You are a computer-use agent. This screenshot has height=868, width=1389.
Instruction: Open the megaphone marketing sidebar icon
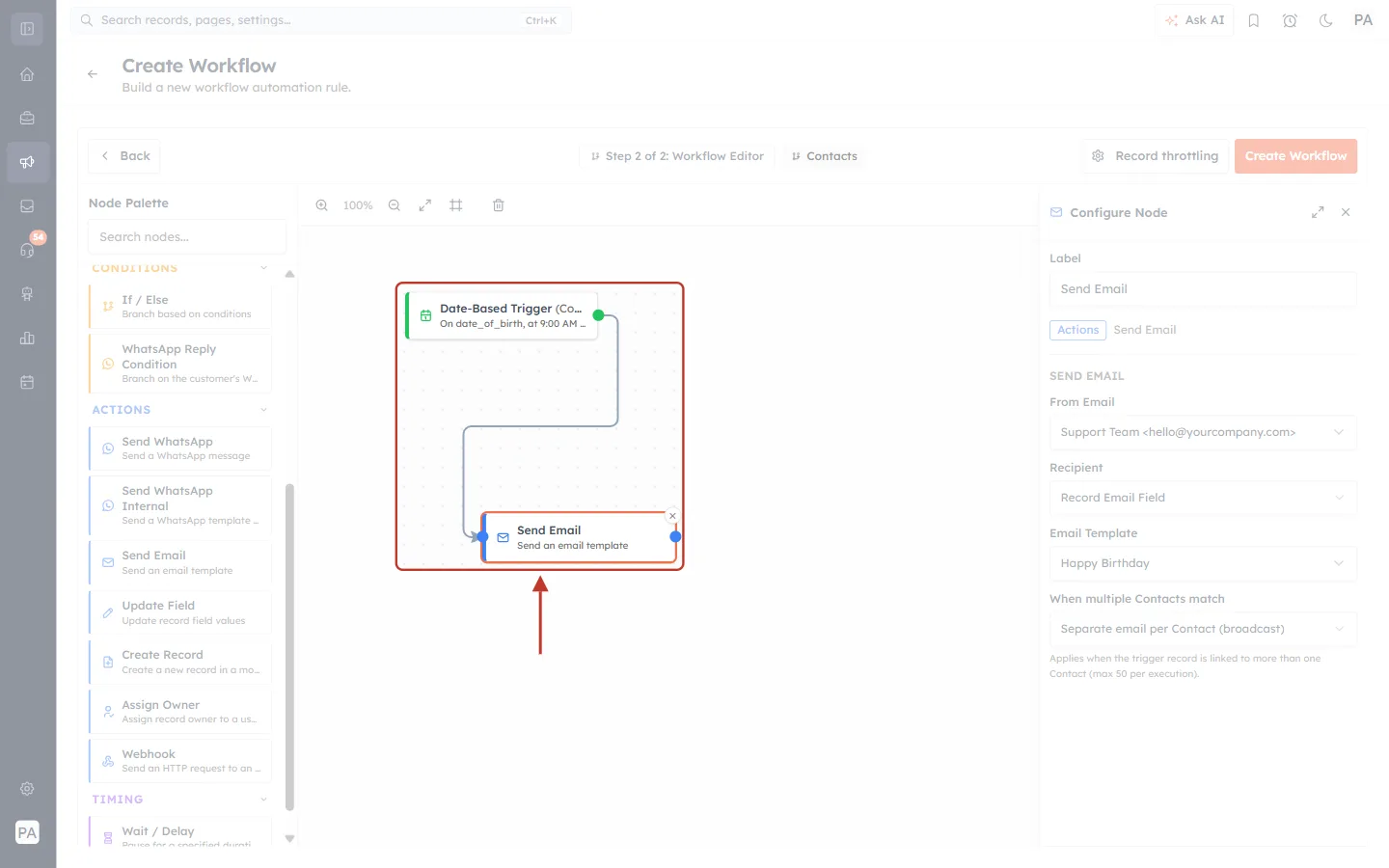27,162
